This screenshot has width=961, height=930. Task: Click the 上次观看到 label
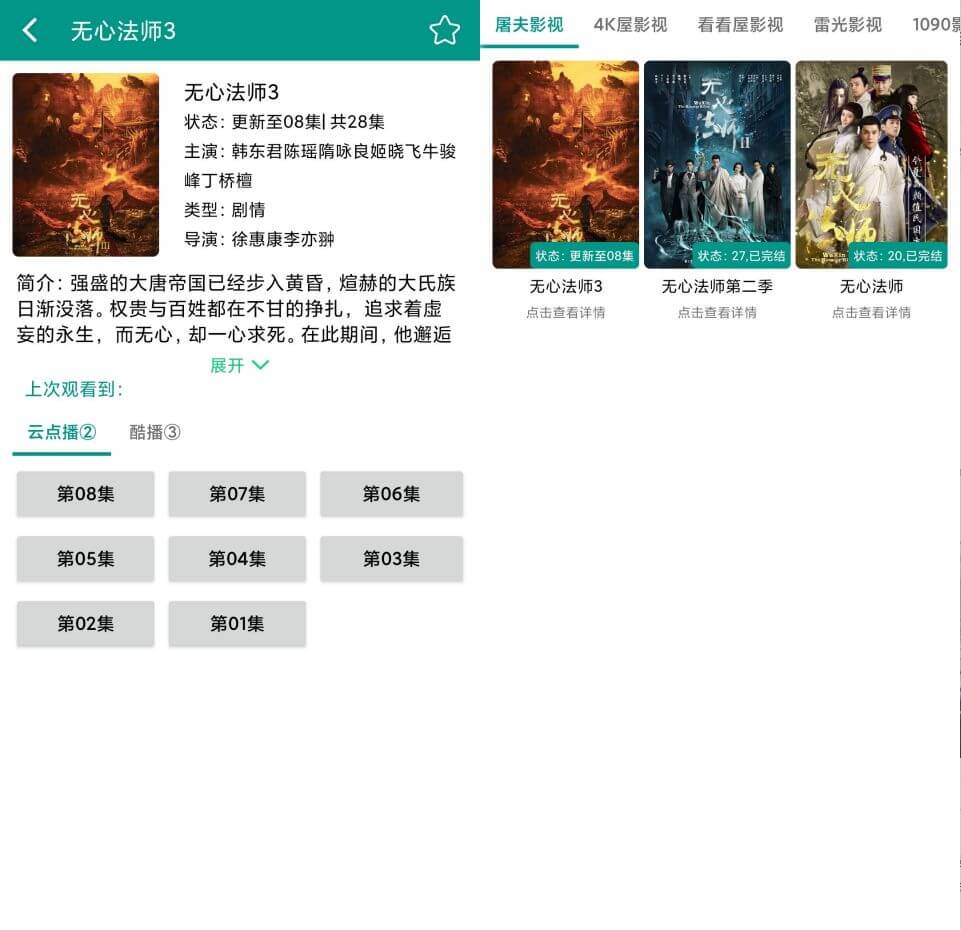(74, 389)
